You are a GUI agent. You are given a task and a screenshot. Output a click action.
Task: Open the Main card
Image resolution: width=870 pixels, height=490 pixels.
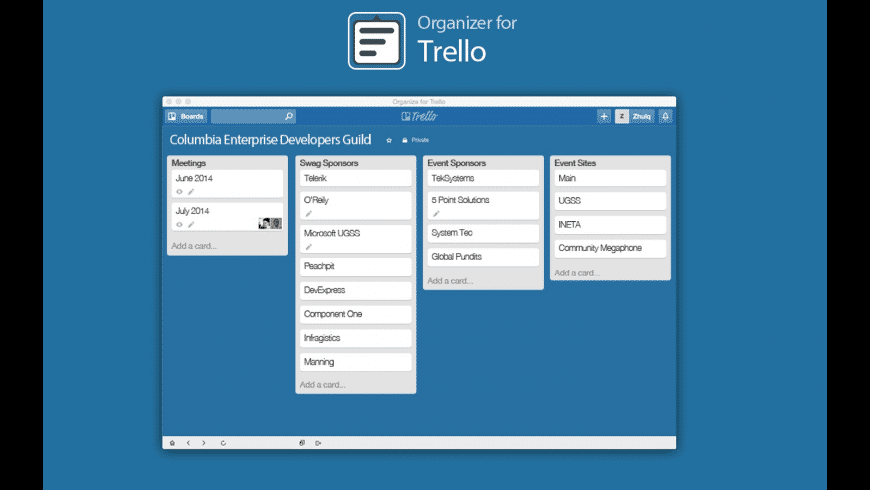pos(610,178)
